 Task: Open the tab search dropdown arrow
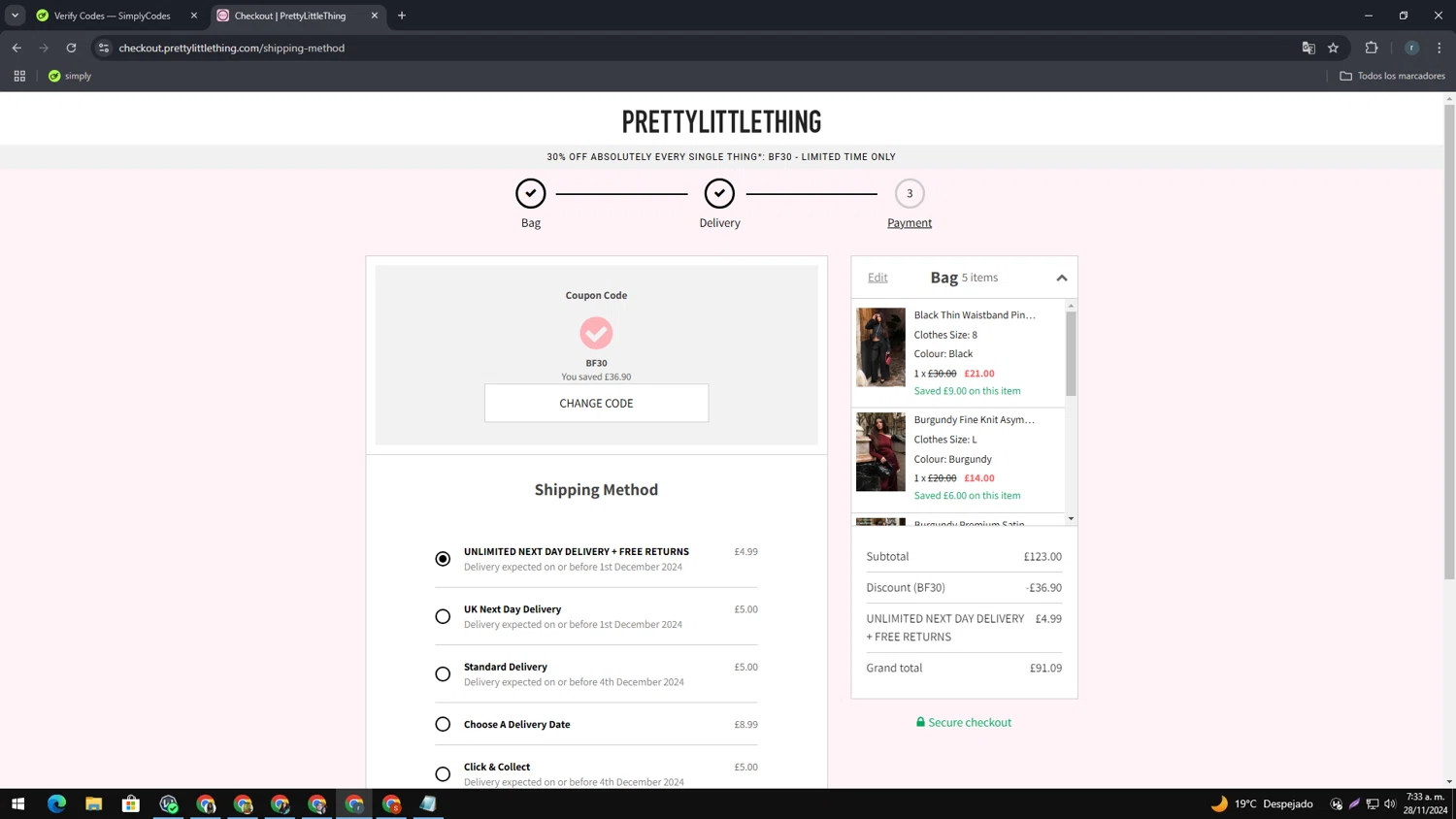(x=15, y=16)
